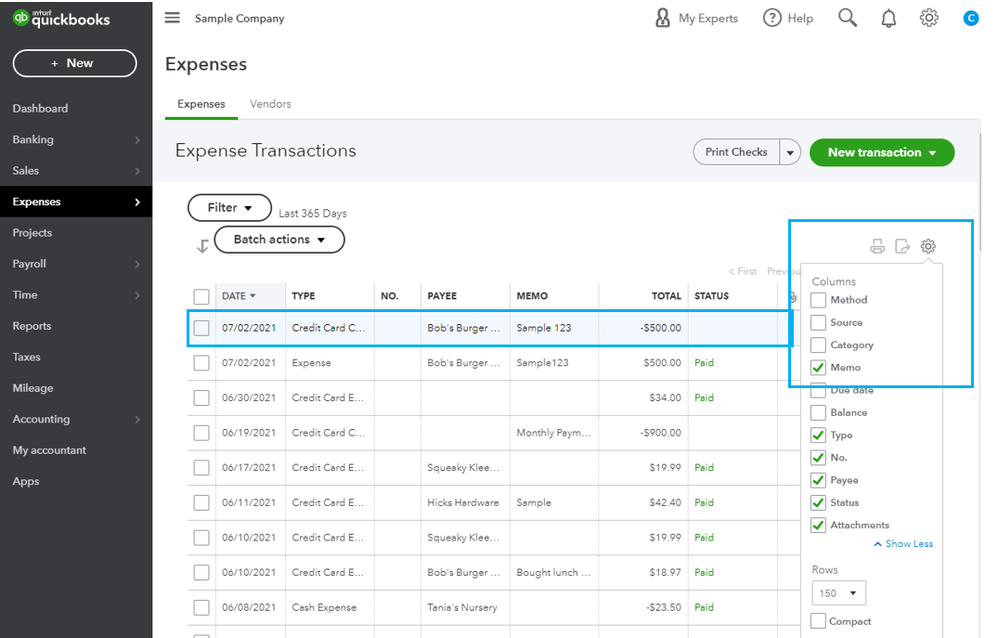The height and width of the screenshot is (638, 998).
Task: Open Projects in sidebar
Action: coord(32,232)
